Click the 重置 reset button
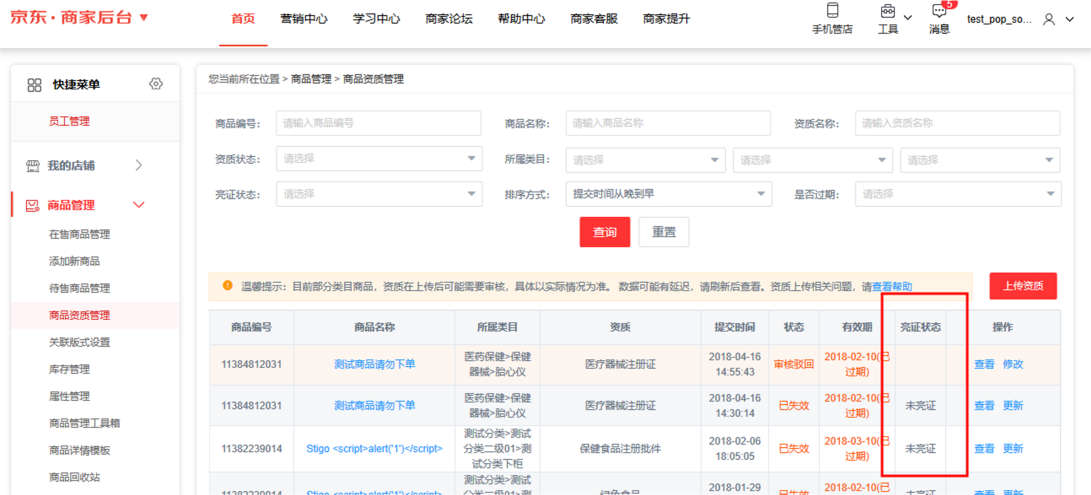1091x495 pixels. coord(664,233)
